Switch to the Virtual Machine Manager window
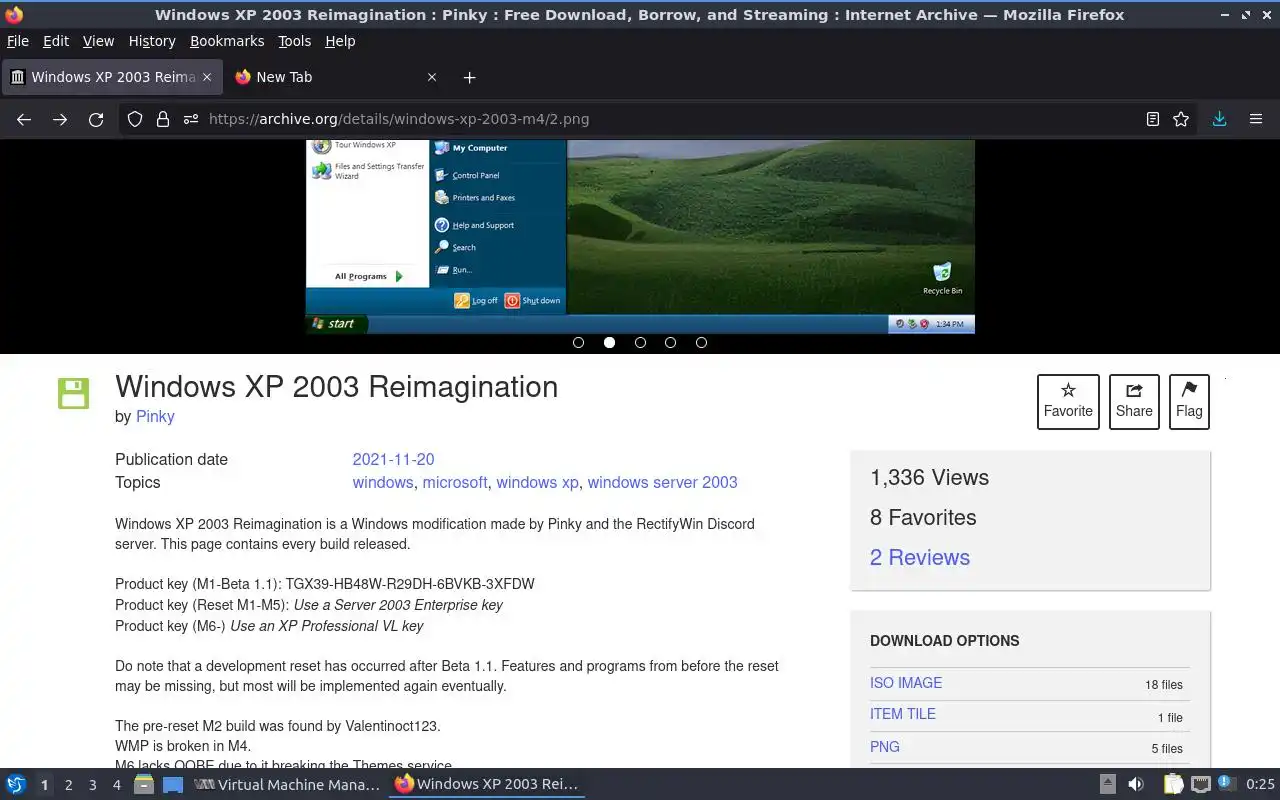This screenshot has height=800, width=1280. [x=288, y=785]
